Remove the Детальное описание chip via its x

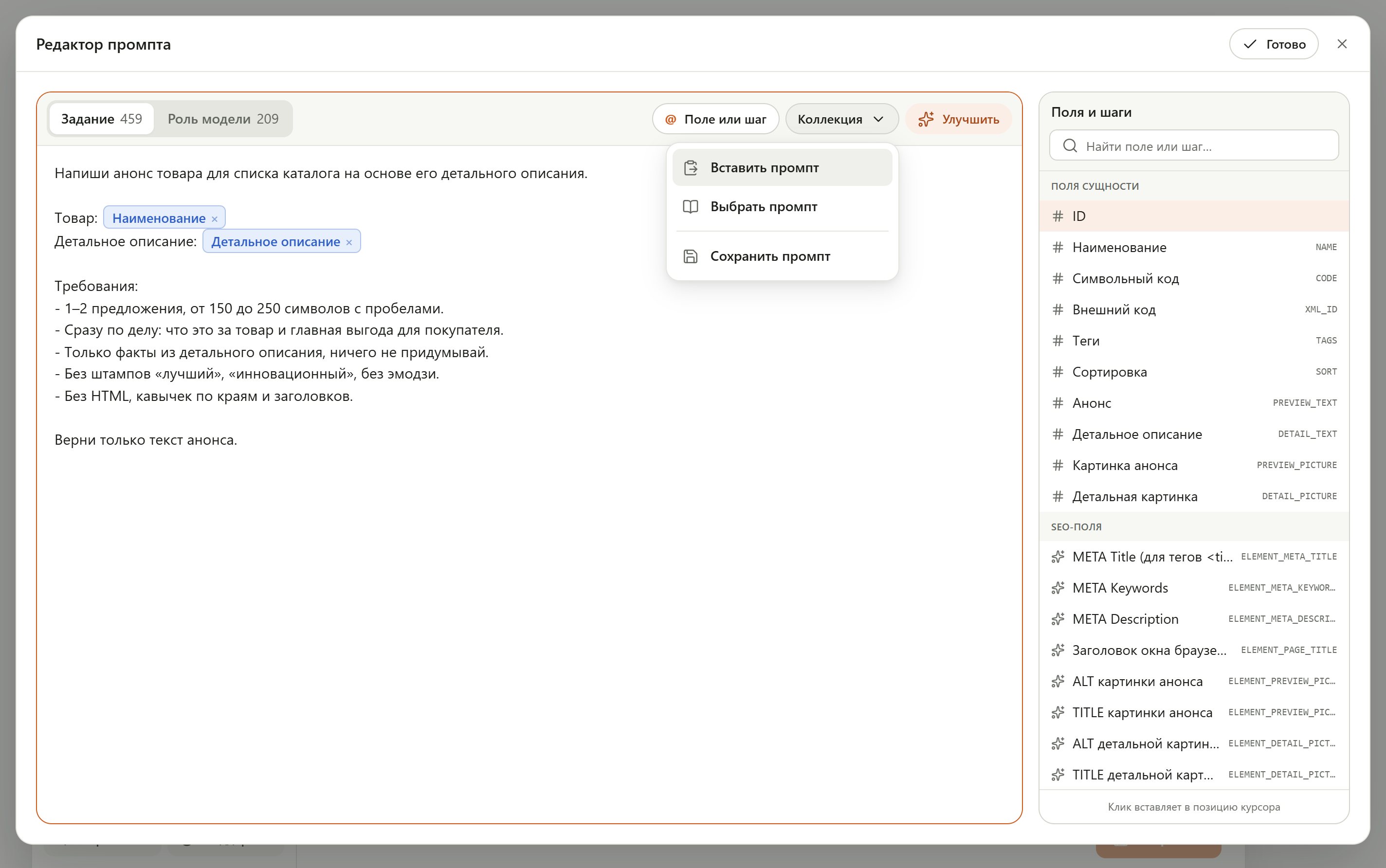pos(348,242)
